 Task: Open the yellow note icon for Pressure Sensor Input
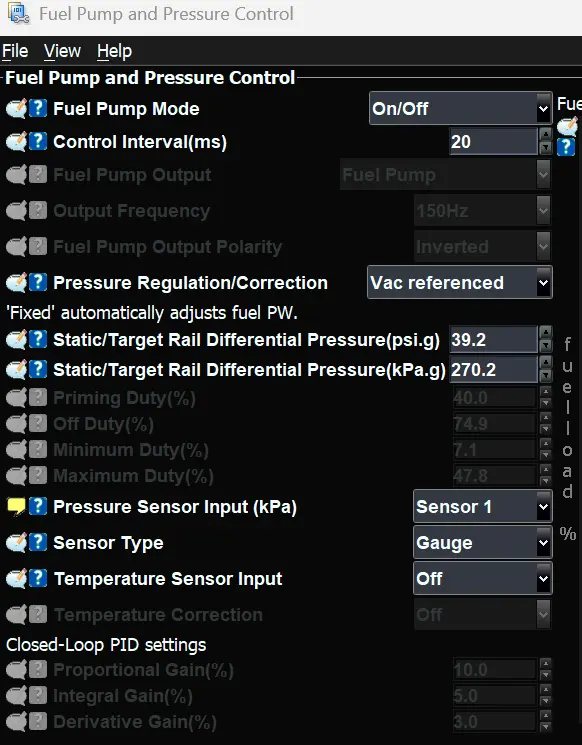[16, 506]
